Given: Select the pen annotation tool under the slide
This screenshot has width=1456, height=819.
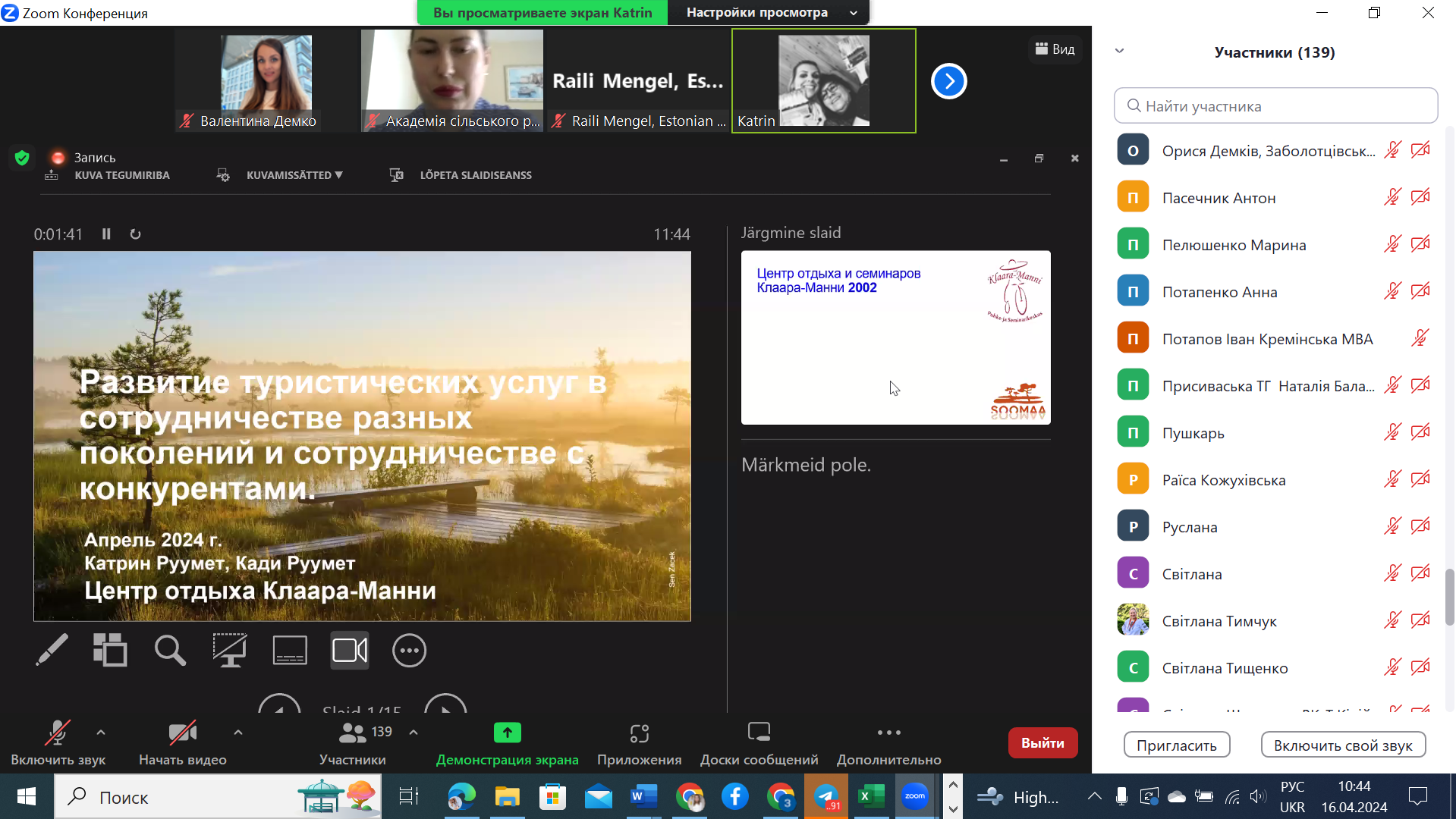Looking at the screenshot, I should [52, 650].
